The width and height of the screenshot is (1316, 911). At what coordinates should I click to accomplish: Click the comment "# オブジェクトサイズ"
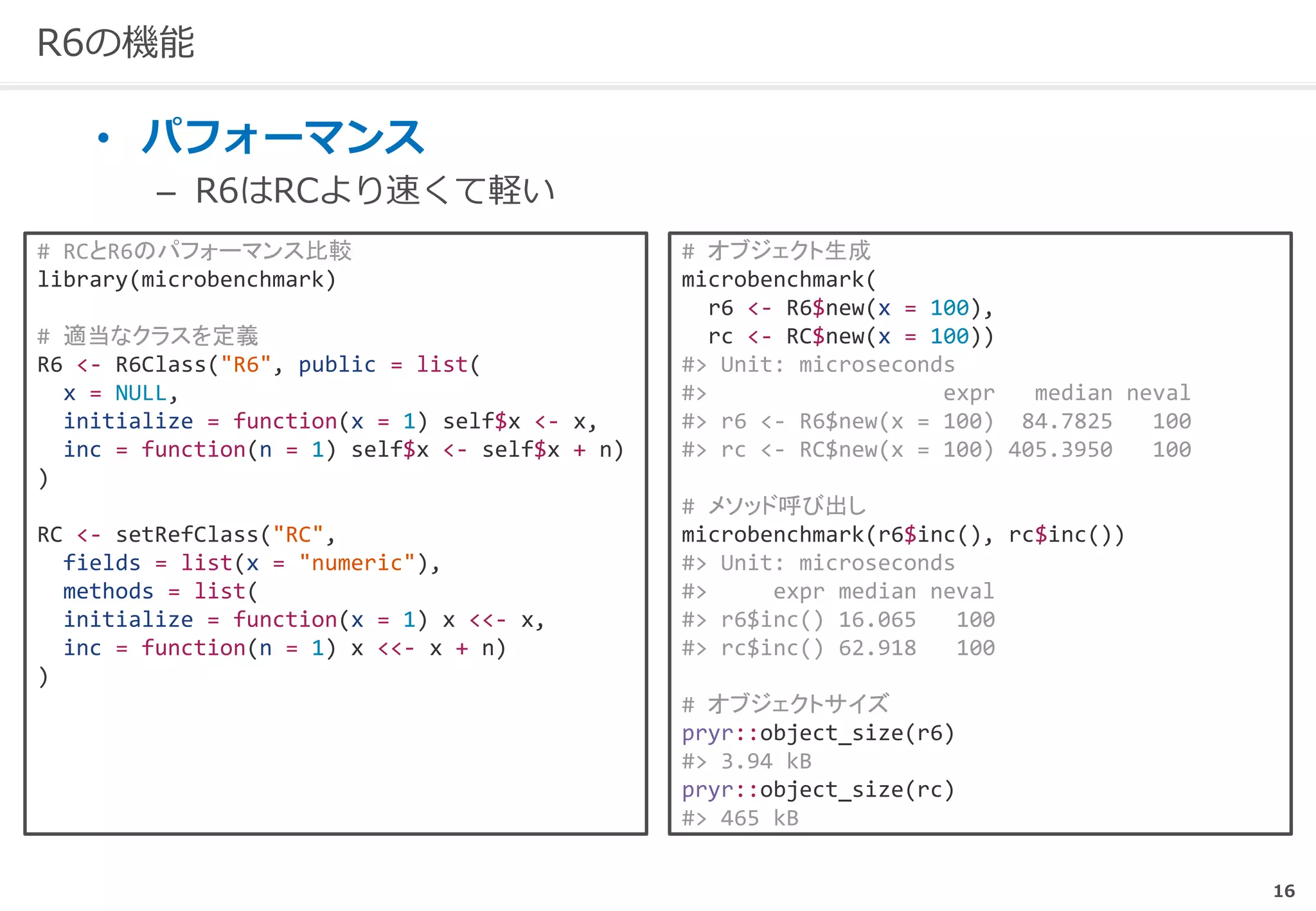click(786, 703)
